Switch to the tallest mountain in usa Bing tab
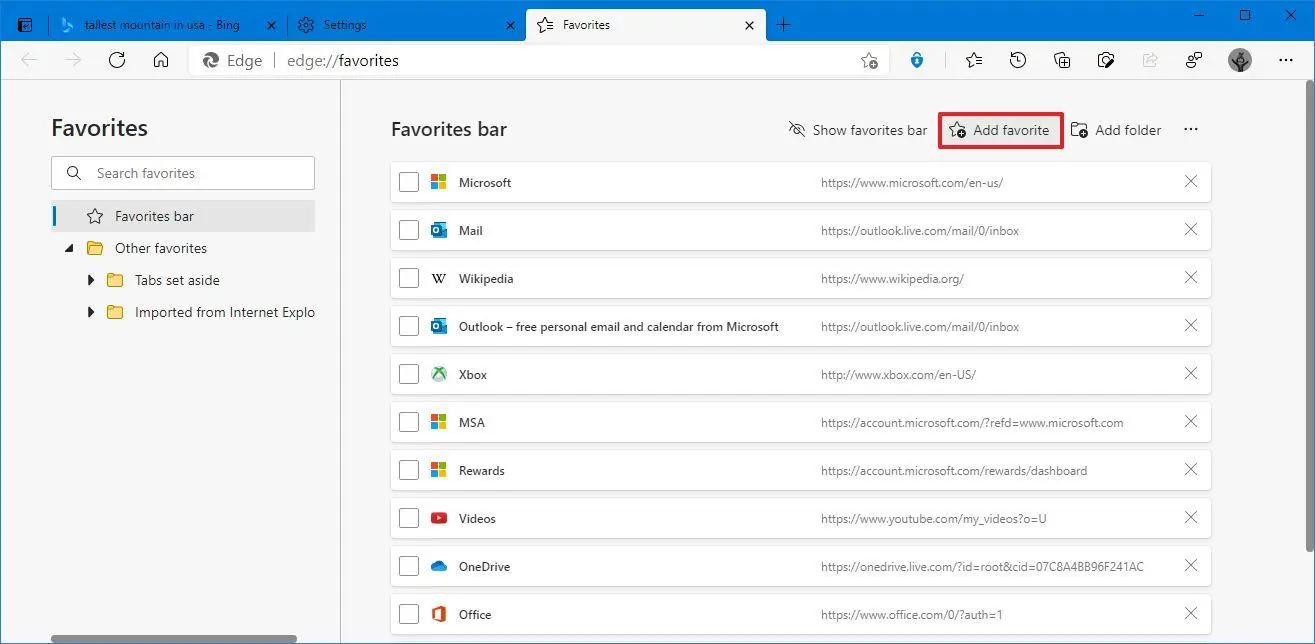The height and width of the screenshot is (644, 1315). [164, 25]
